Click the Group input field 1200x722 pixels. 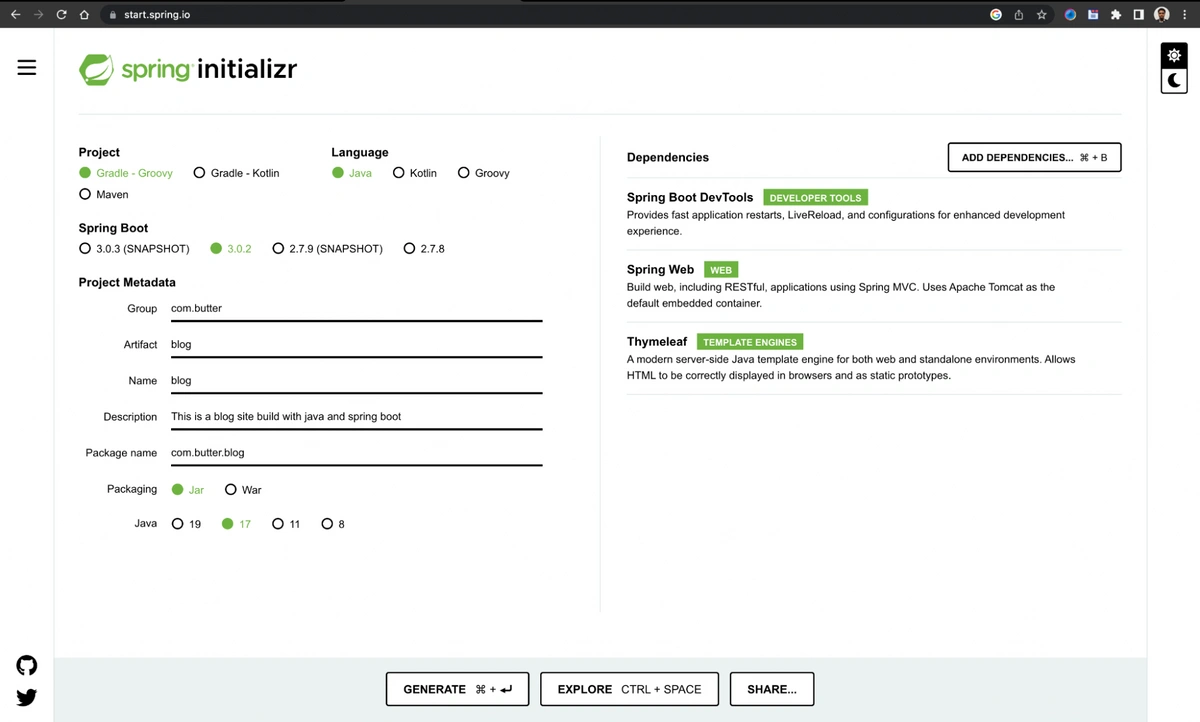pos(356,308)
